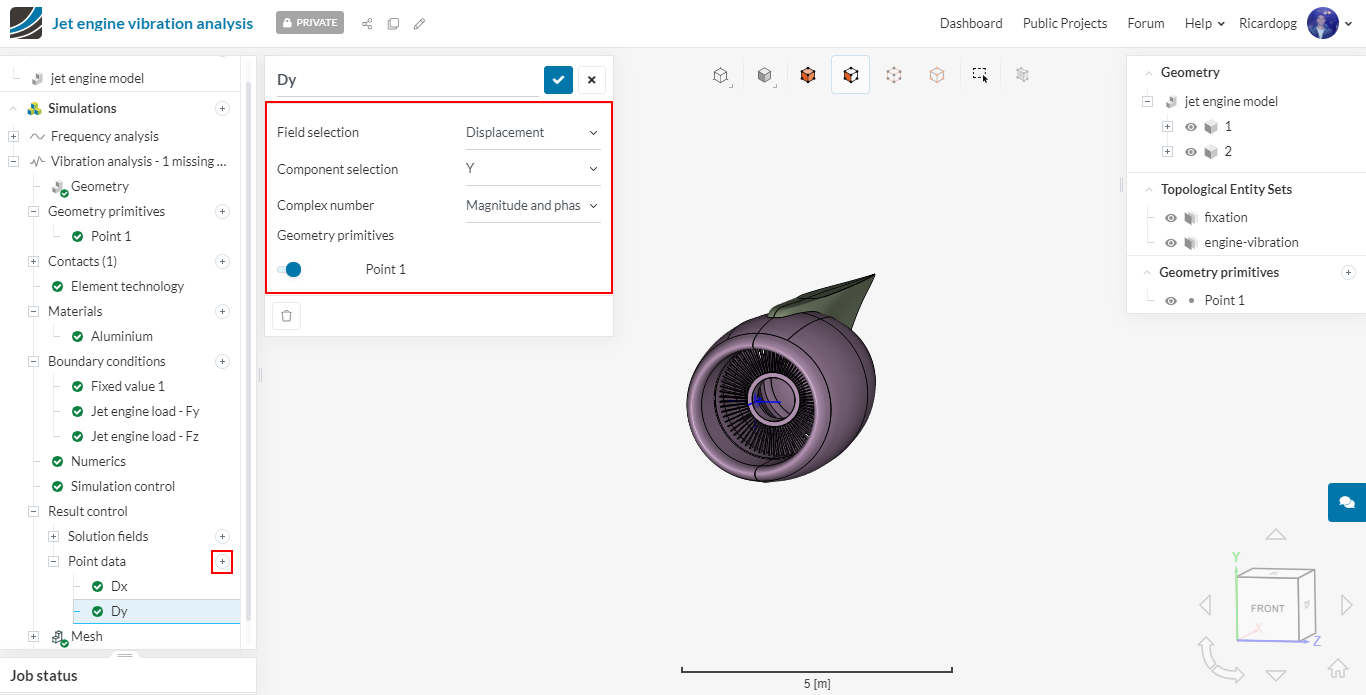Screen dimensions: 1366x695
Task: Click the edit project pencil icon
Action: [x=419, y=23]
